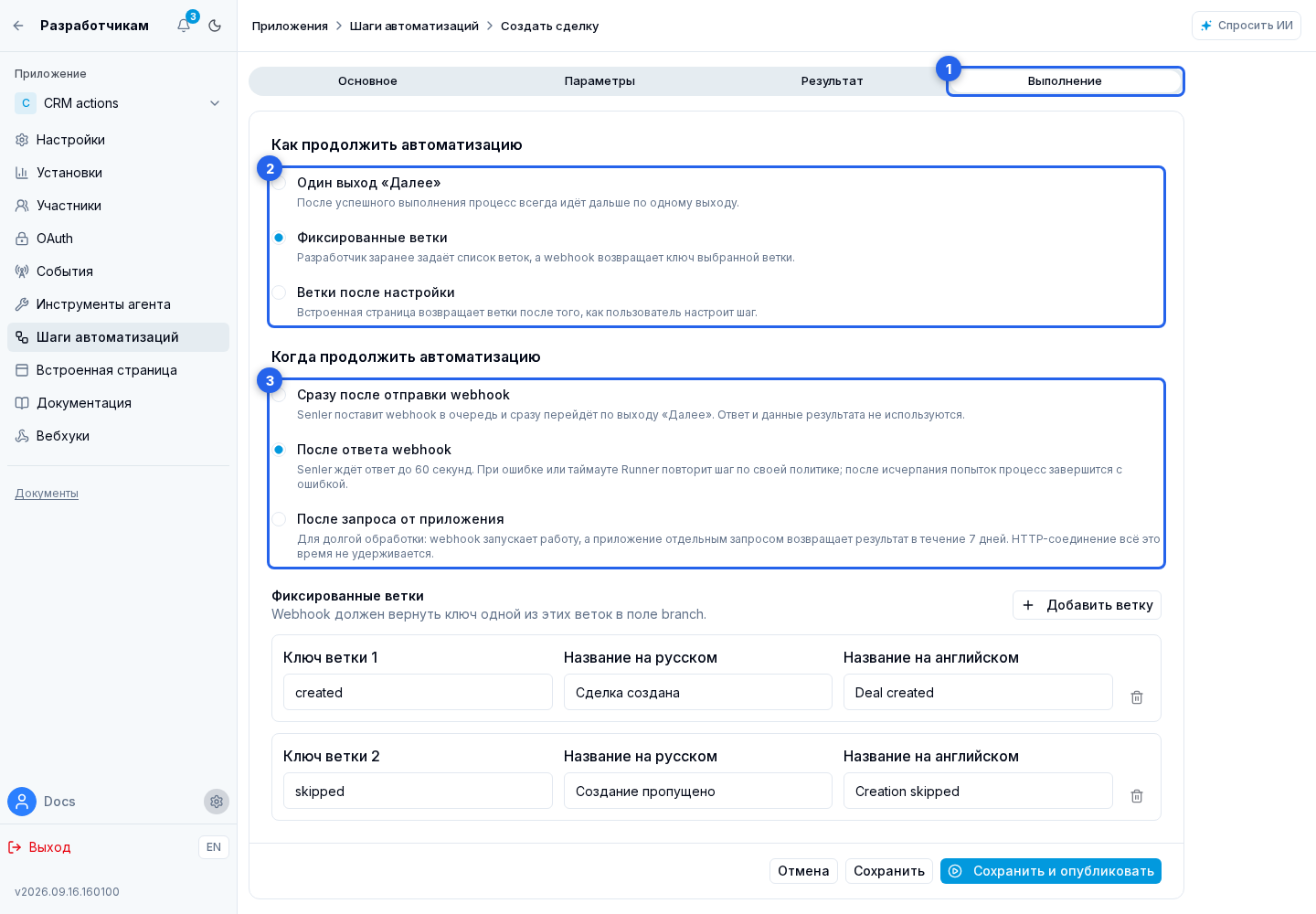
Task: Go to the Результат tab
Action: (x=832, y=81)
